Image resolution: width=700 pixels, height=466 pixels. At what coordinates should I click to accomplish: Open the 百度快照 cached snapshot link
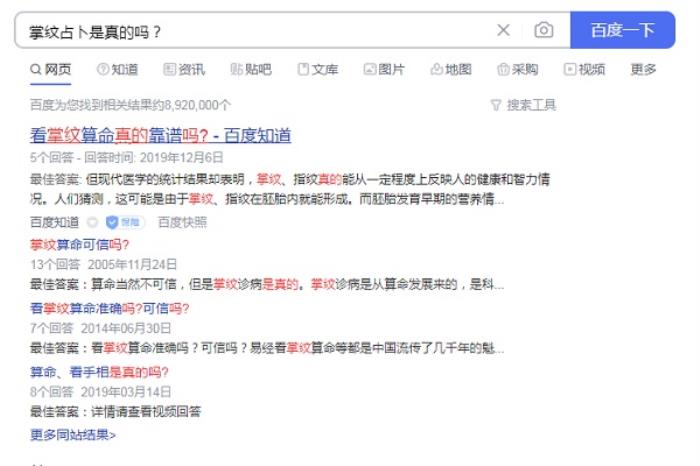click(182, 222)
